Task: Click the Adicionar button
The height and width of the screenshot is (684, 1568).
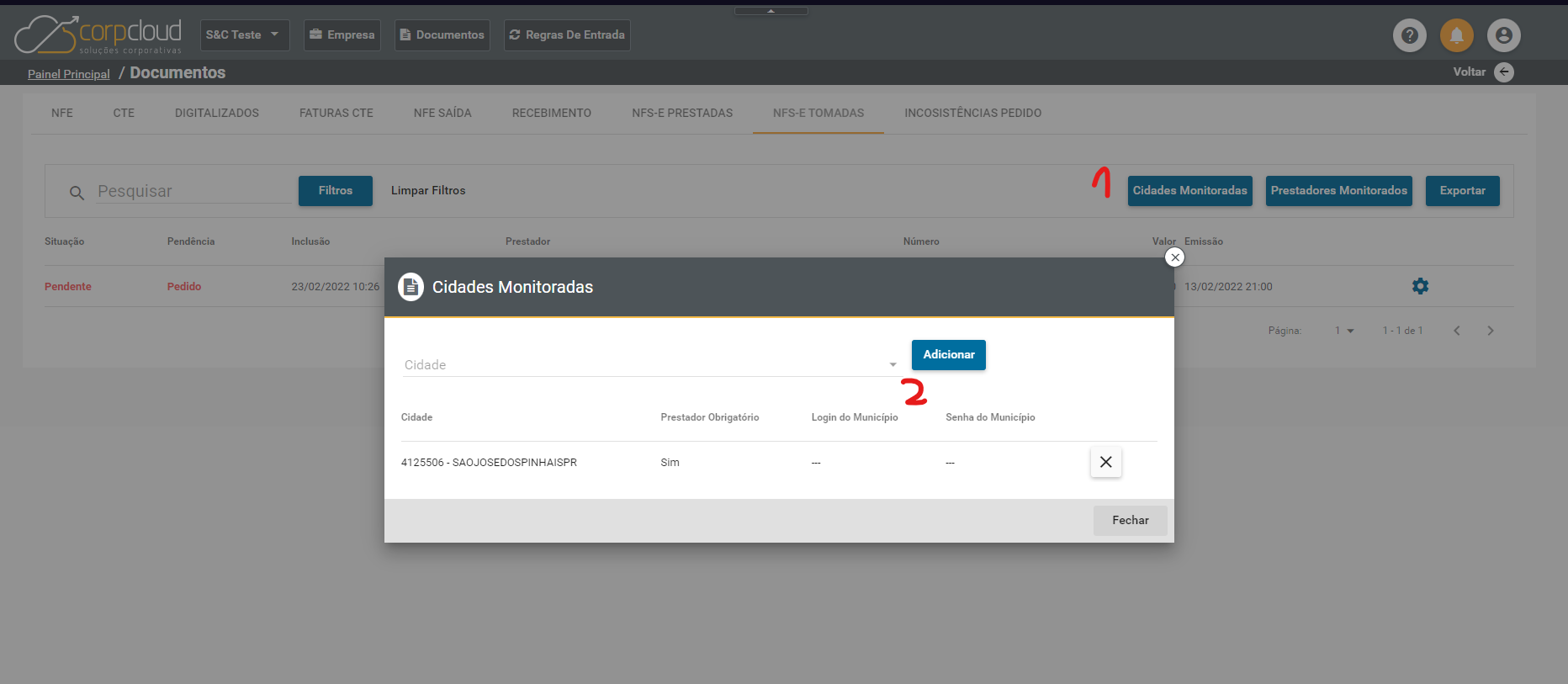Action: tap(949, 355)
